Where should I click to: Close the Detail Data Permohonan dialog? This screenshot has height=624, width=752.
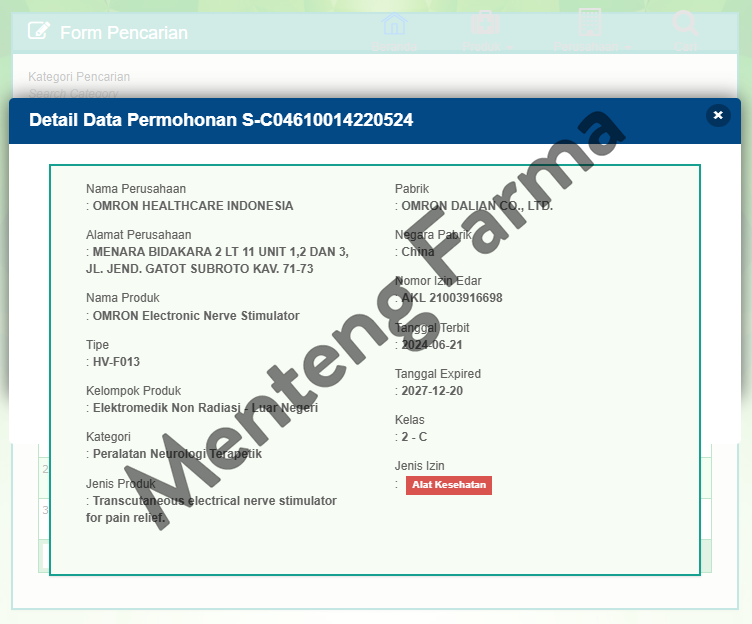717,116
